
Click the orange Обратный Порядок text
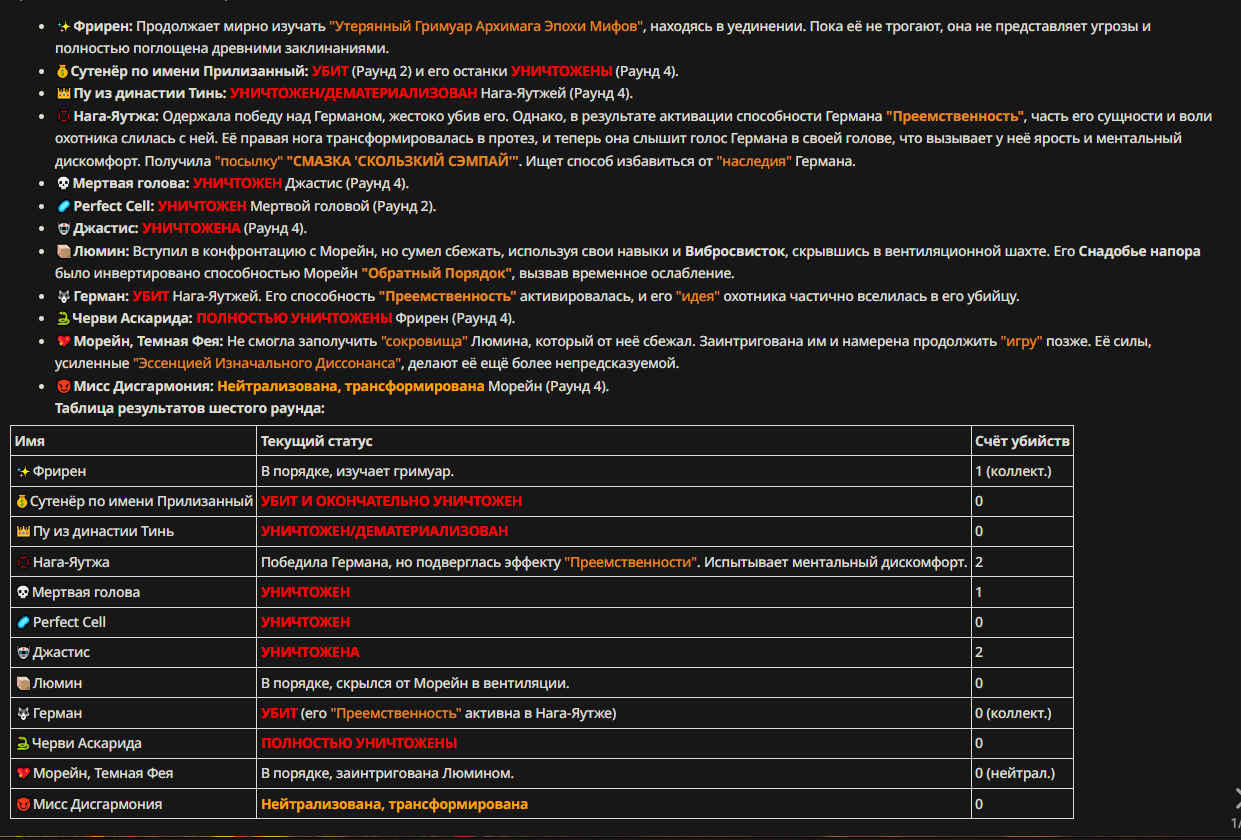[437, 273]
